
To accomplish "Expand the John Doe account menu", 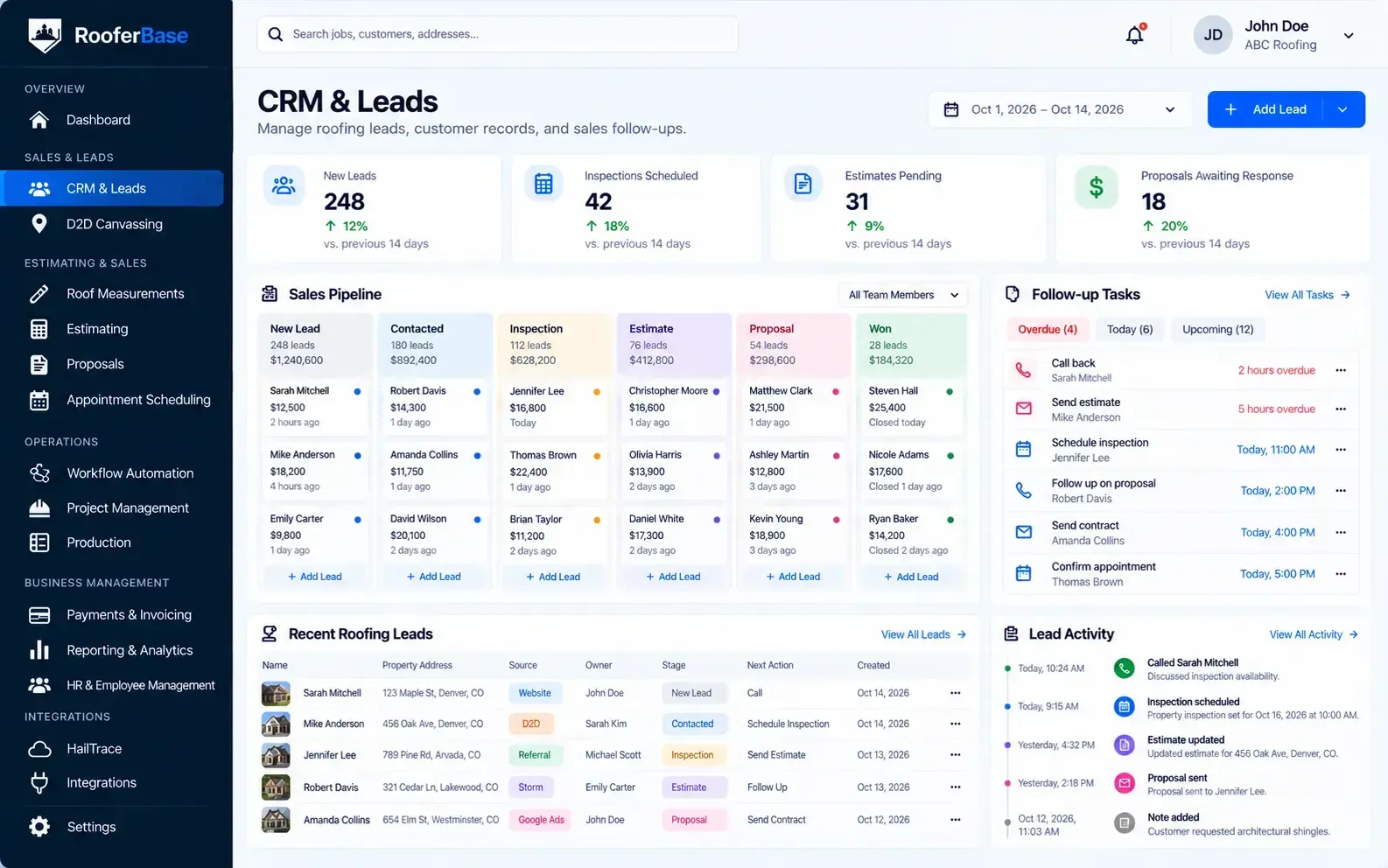I will [1349, 36].
